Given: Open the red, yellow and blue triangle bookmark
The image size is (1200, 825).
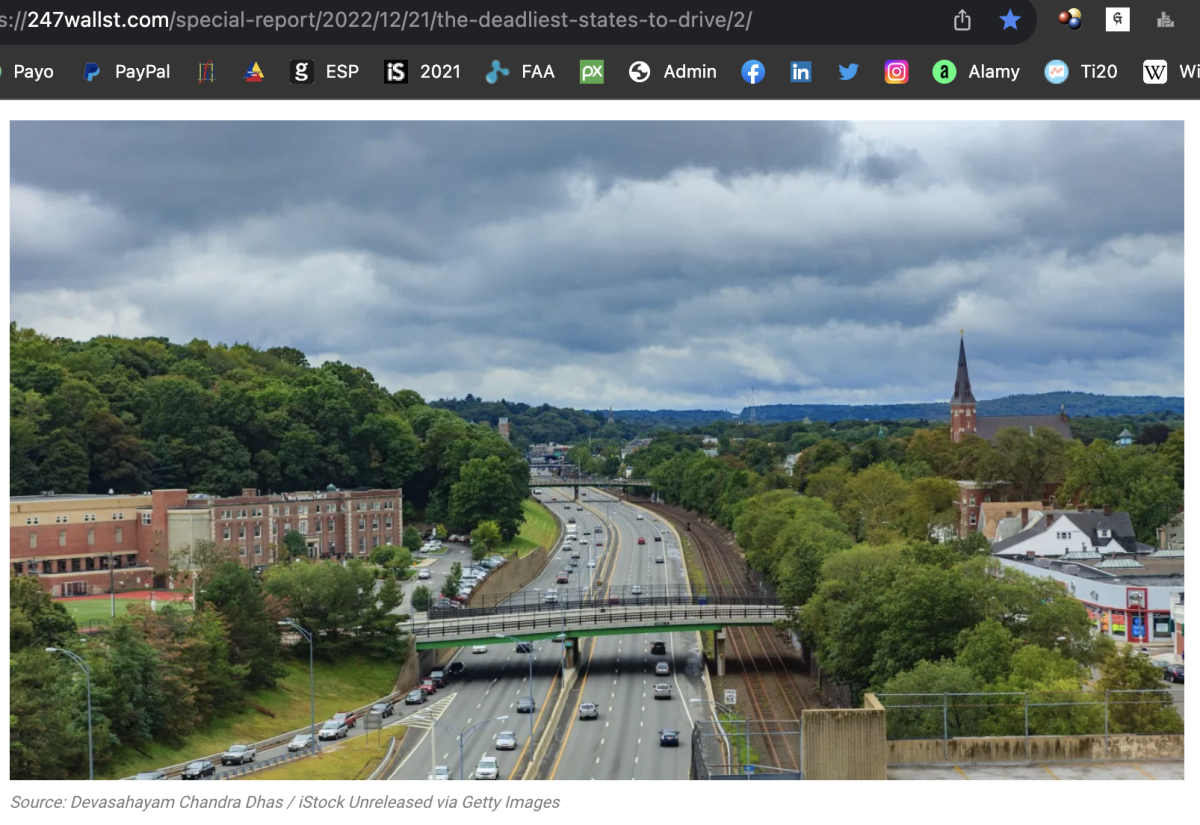Looking at the screenshot, I should click(255, 72).
